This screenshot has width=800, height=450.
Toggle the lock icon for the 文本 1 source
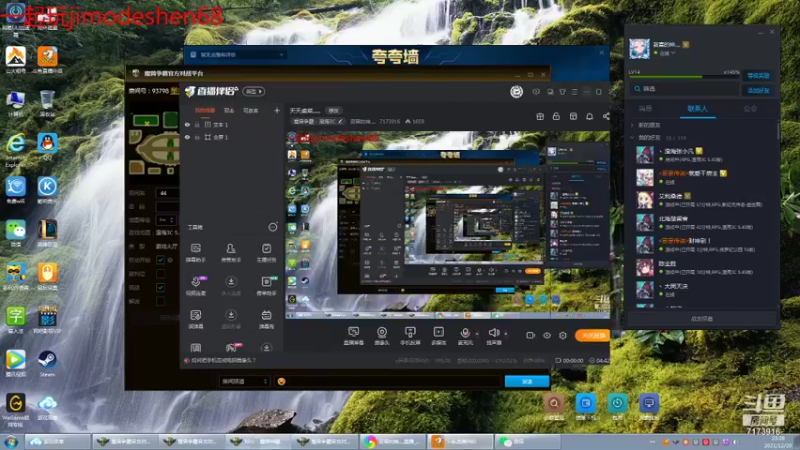tap(197, 124)
